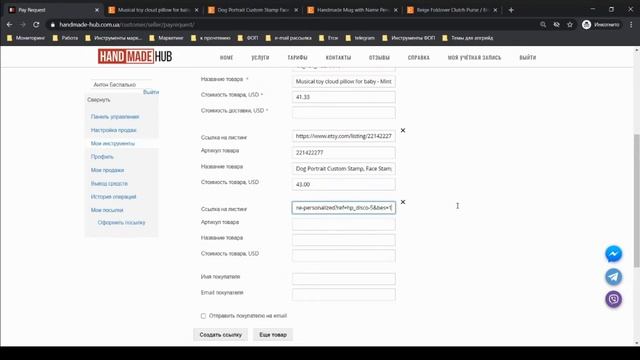Open the browser zoom magnifier icon
640x360 pixels.
[x=543, y=24]
